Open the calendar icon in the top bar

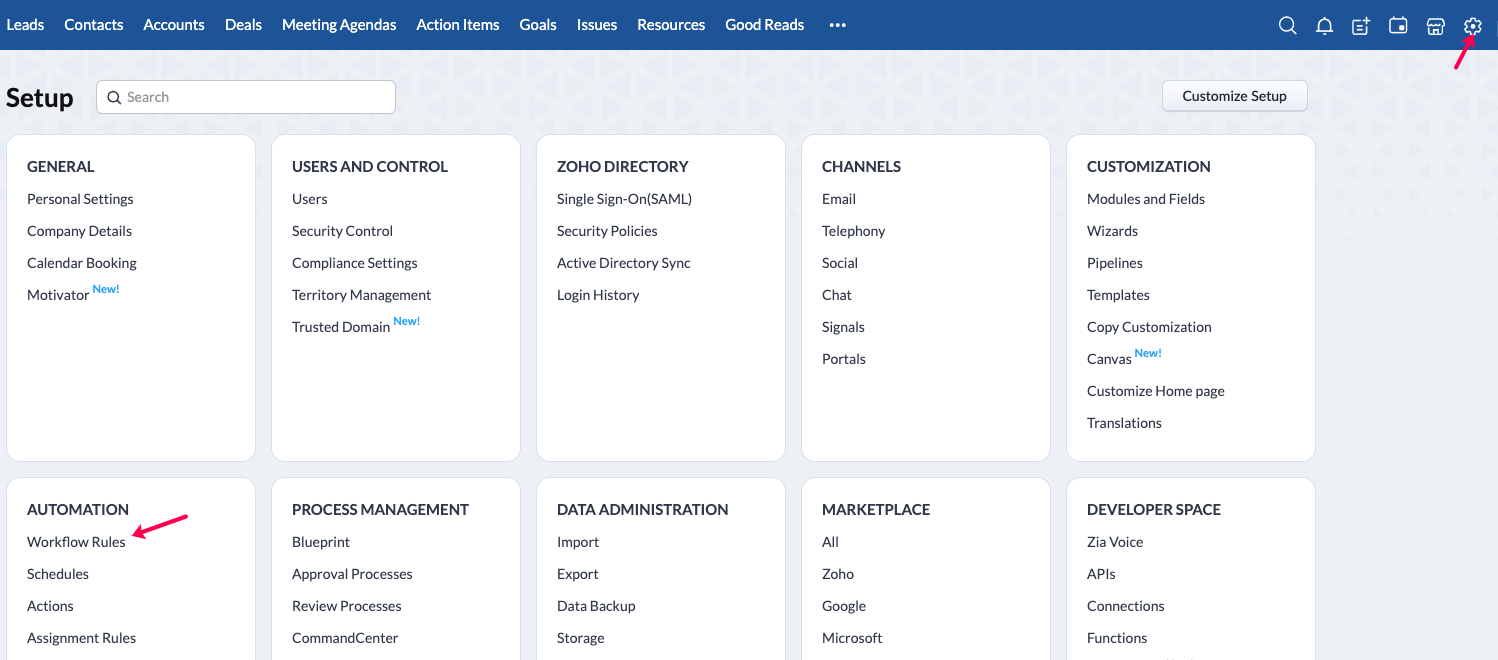click(x=1398, y=26)
